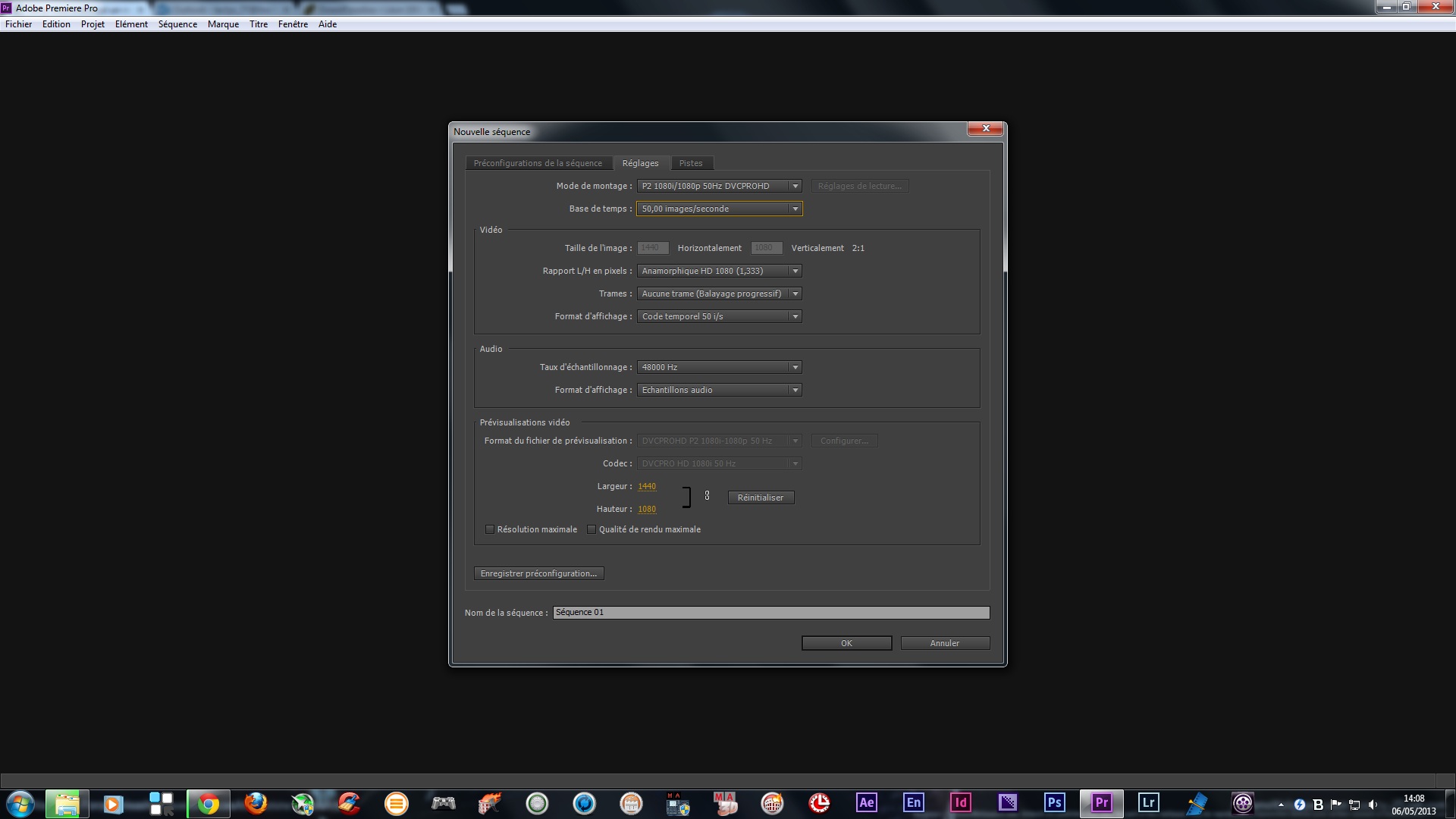Screen dimensions: 1456x819
Task: Open the Séquence menu
Action: pos(177,24)
